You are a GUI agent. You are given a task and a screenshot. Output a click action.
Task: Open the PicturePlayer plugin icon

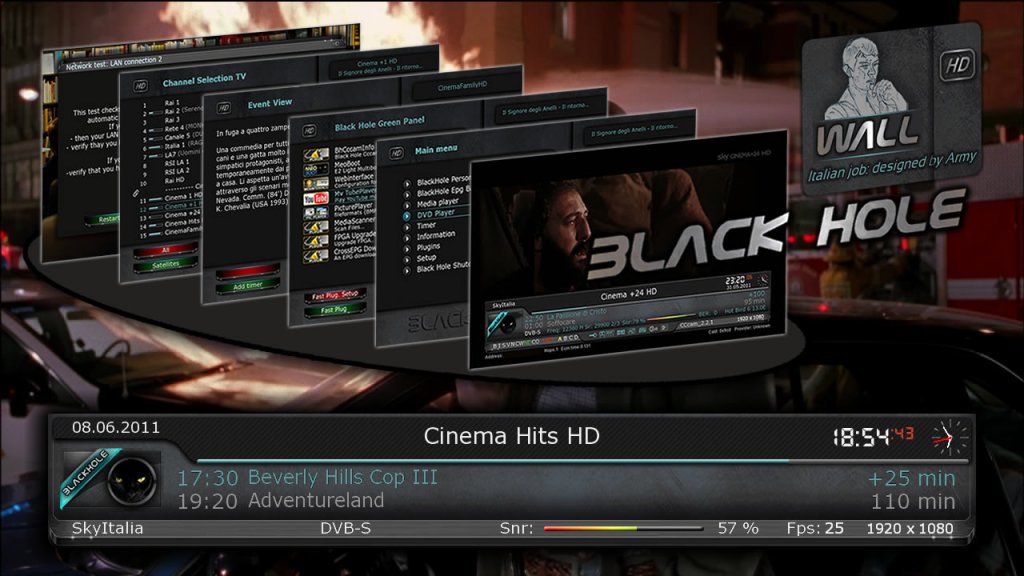point(315,213)
